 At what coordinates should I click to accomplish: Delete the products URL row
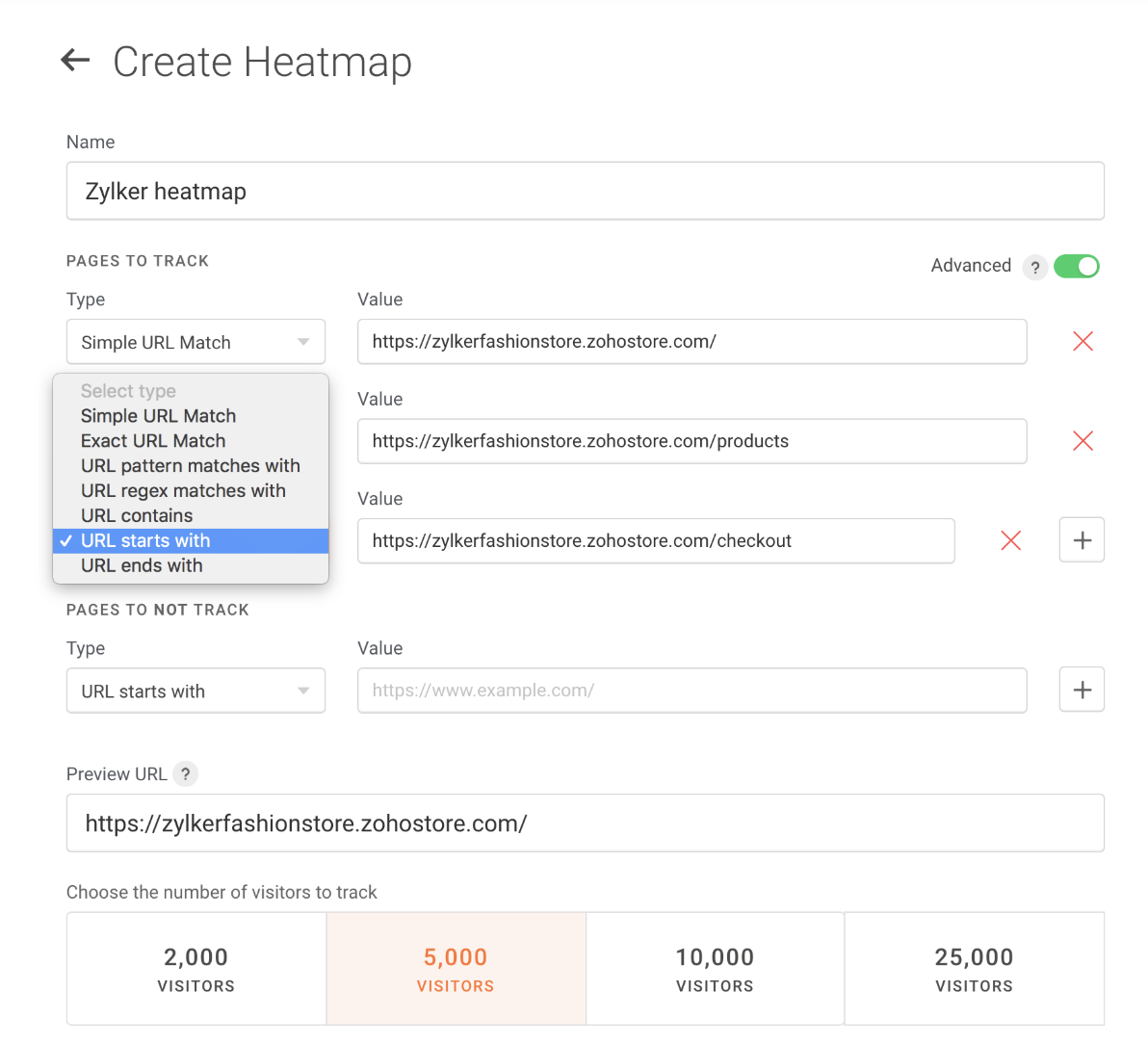[1083, 441]
